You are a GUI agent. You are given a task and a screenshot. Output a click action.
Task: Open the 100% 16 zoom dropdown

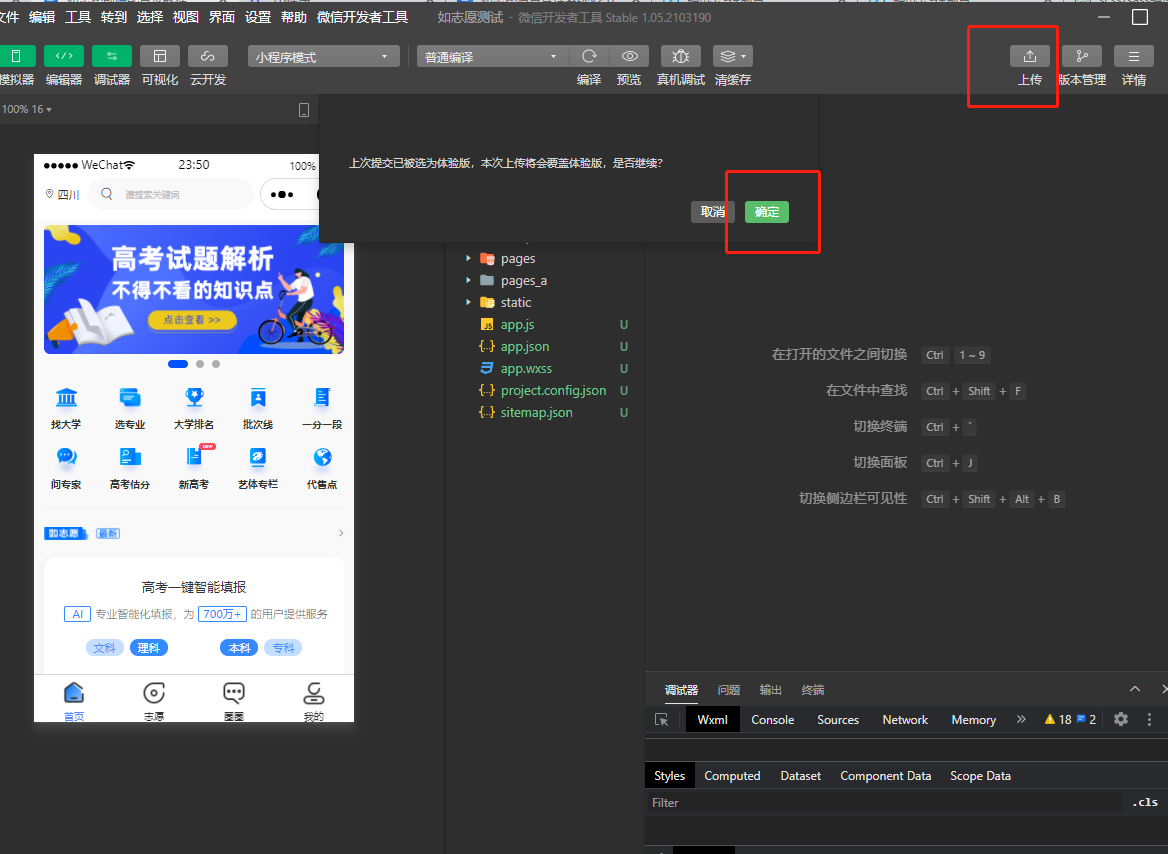27,110
